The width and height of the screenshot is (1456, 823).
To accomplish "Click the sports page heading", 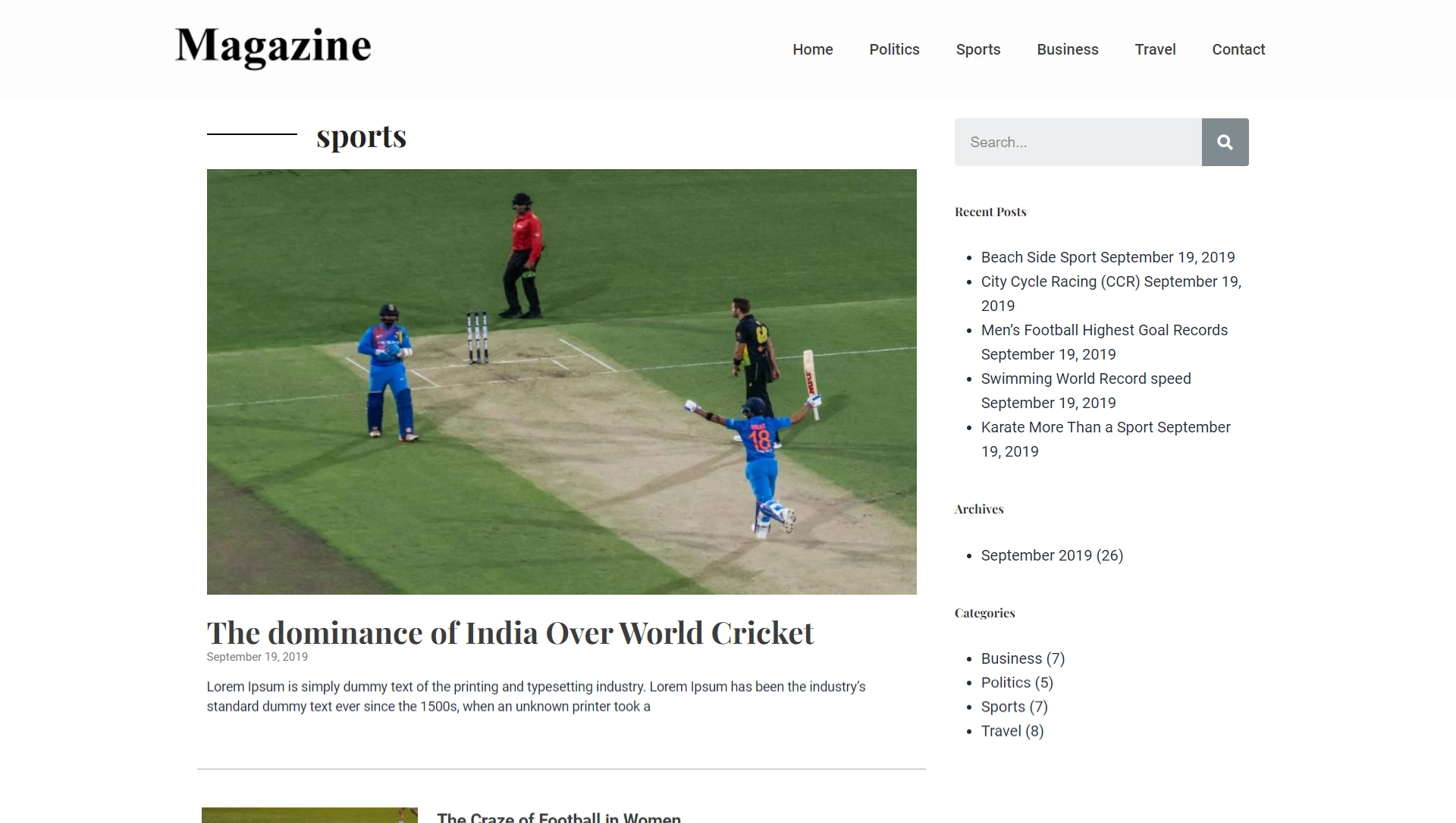I will (361, 137).
